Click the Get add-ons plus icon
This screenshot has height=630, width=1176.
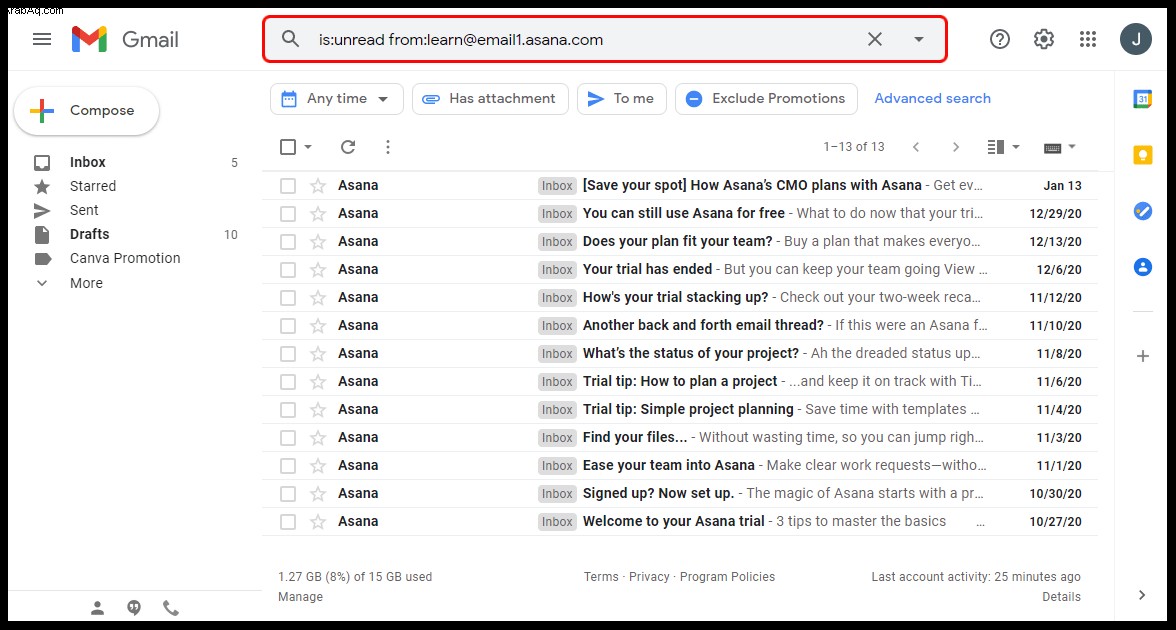(1142, 356)
